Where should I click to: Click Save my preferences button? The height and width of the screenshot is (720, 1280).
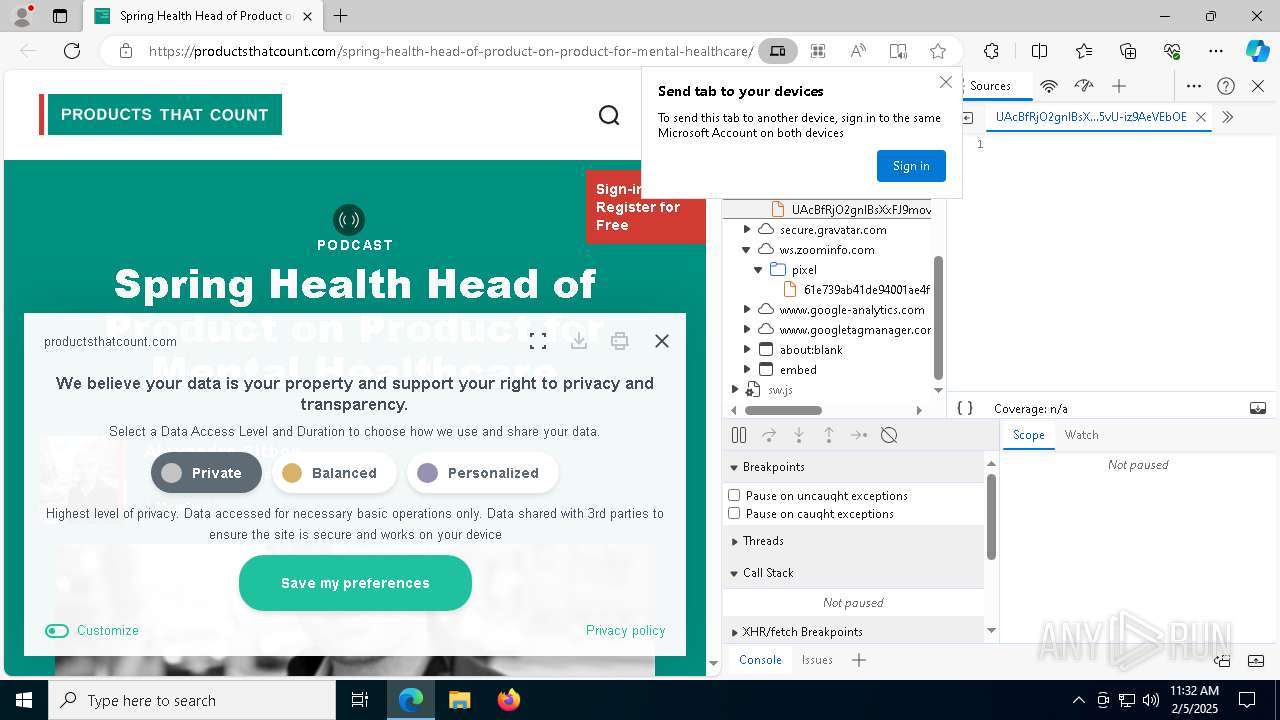[x=355, y=583]
